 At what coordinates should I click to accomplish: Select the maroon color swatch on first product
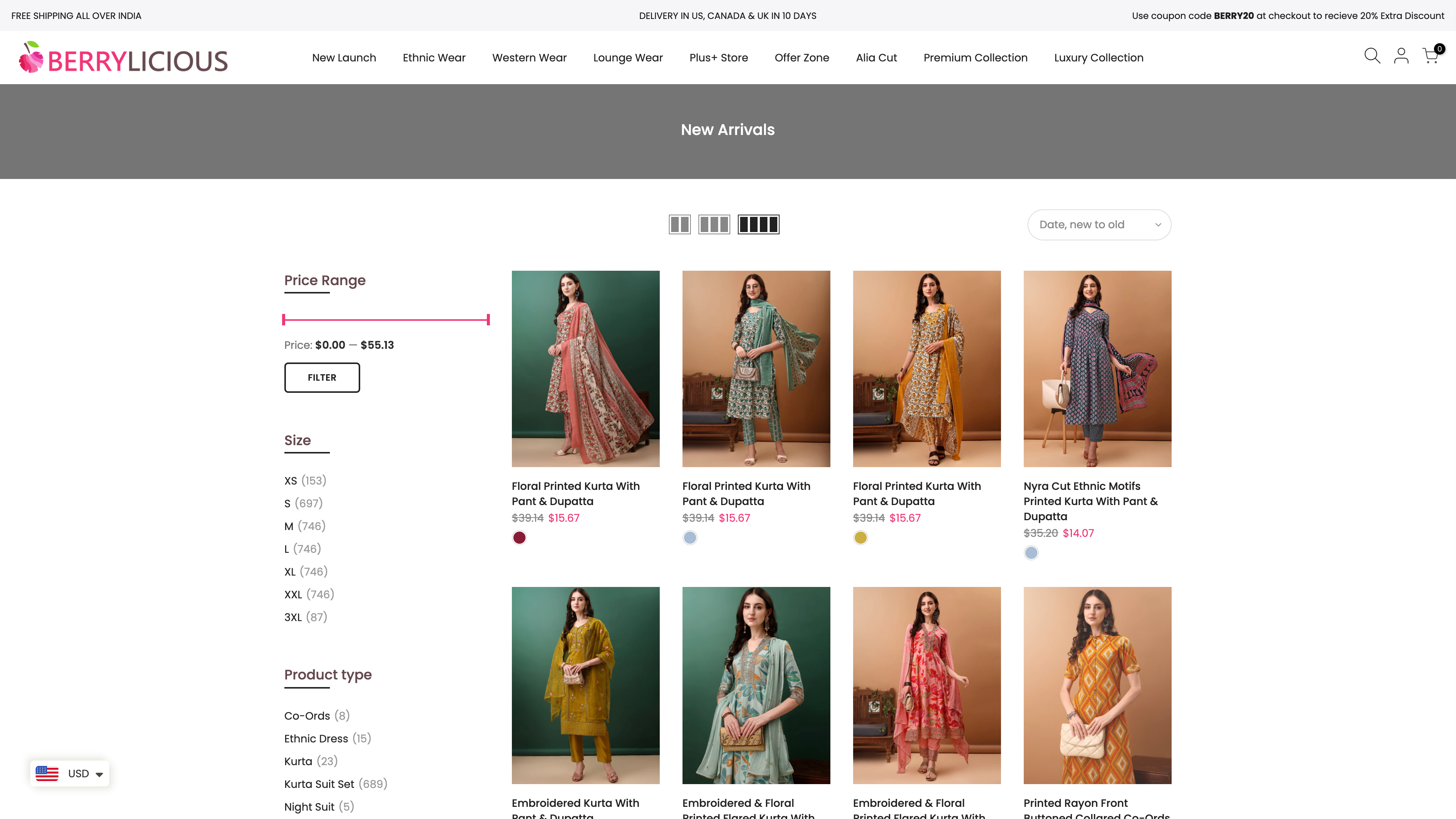519,537
